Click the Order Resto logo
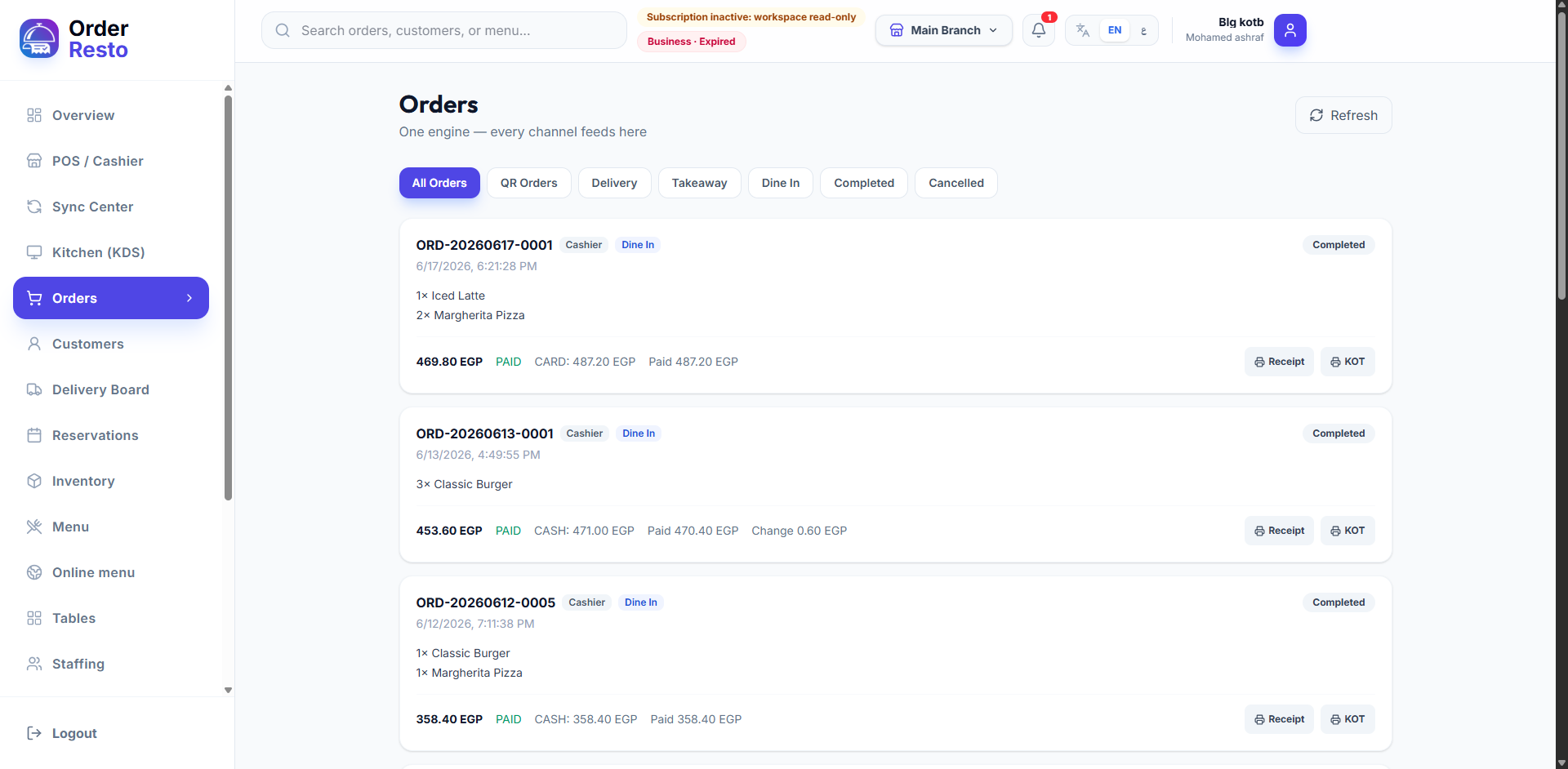 [x=74, y=39]
